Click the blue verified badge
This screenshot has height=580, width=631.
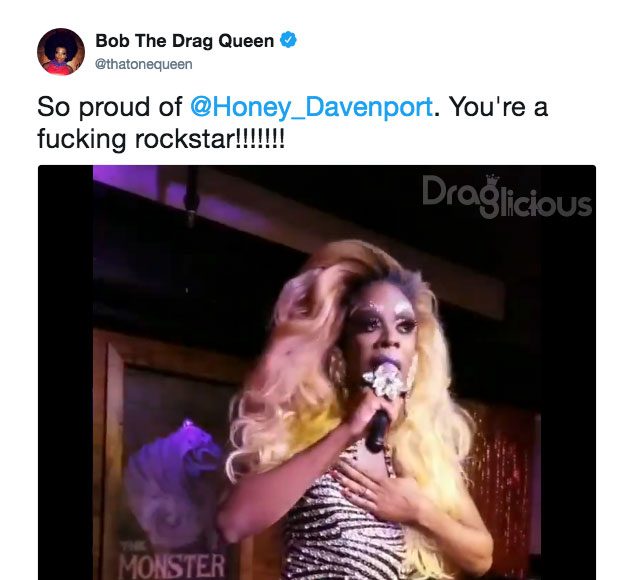288,40
